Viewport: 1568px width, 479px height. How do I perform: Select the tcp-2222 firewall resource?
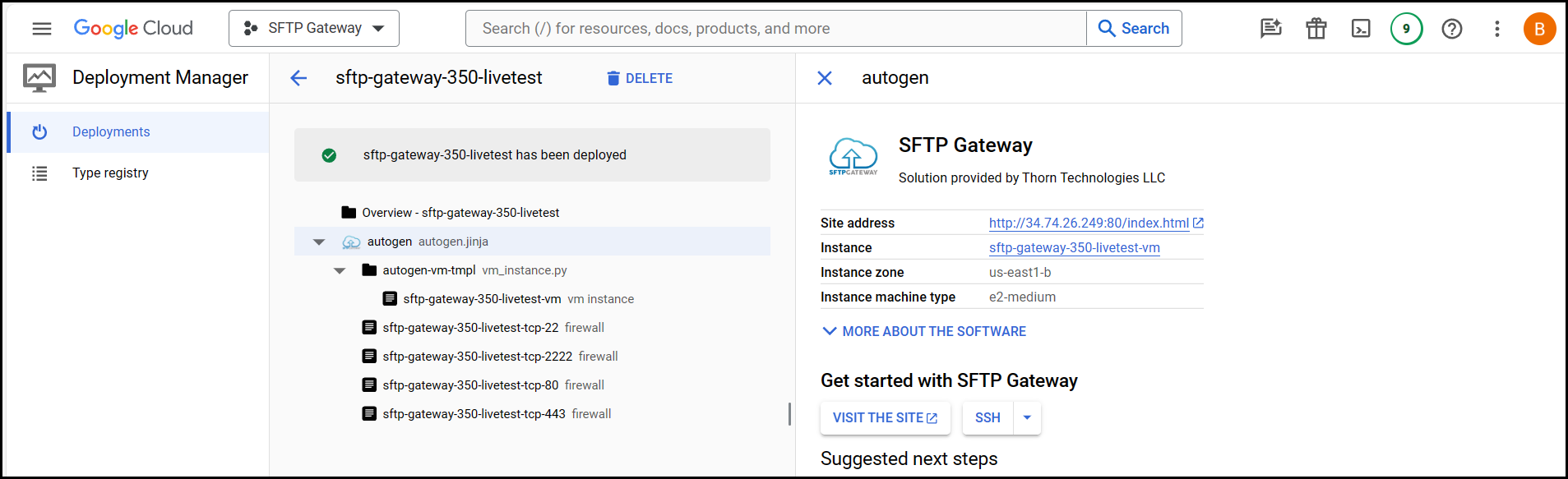(x=532, y=357)
